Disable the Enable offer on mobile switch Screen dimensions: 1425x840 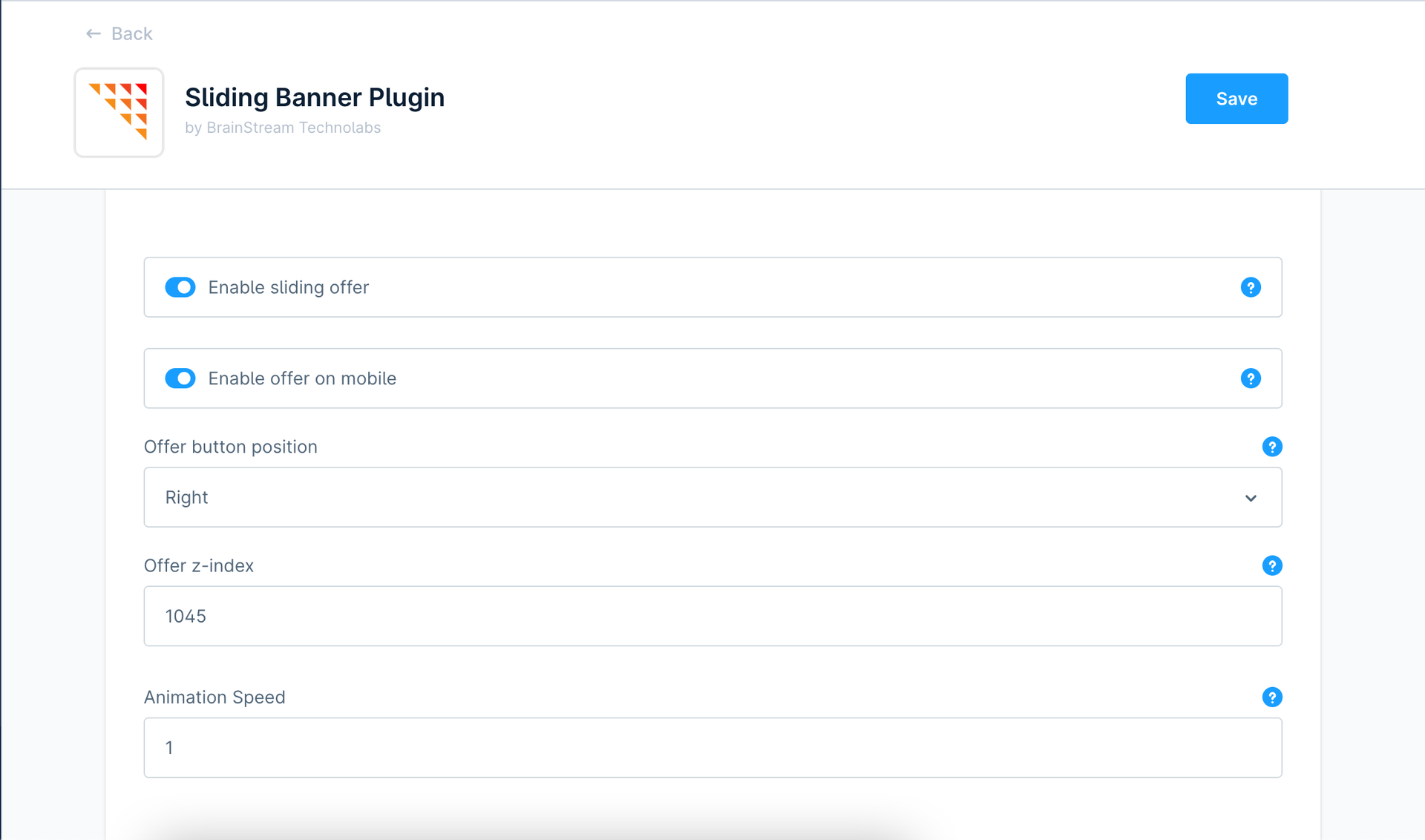click(180, 378)
